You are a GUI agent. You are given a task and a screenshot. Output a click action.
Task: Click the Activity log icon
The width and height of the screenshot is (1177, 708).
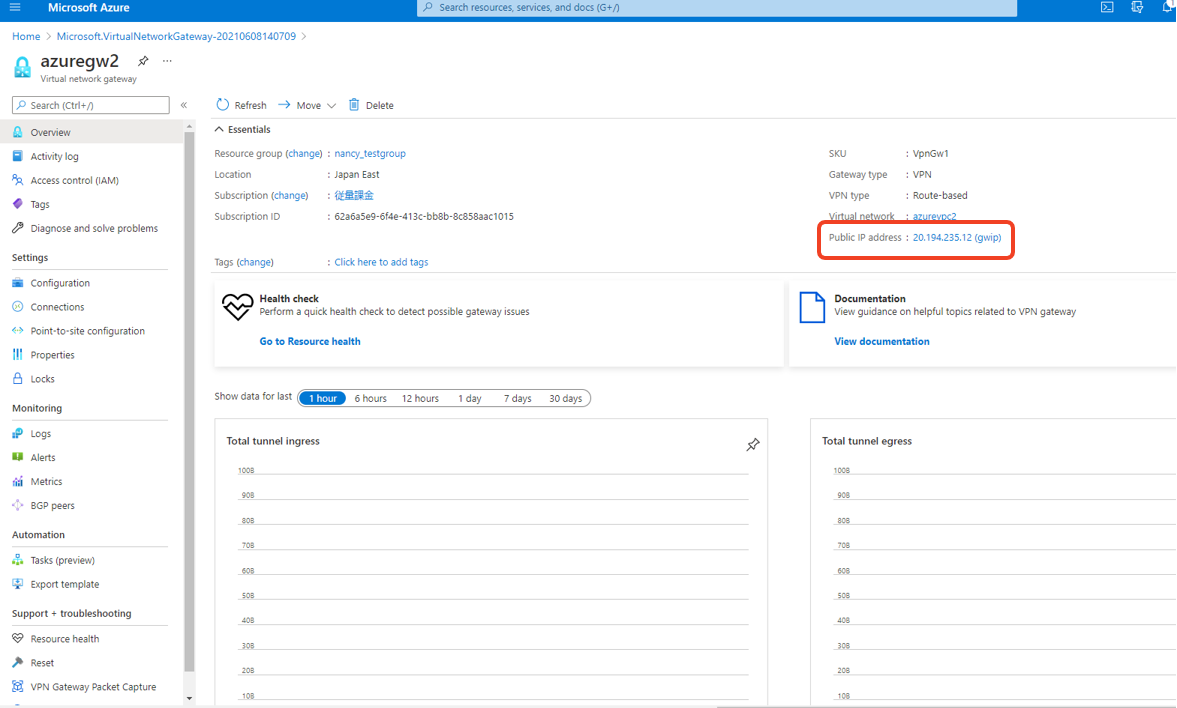[18, 156]
